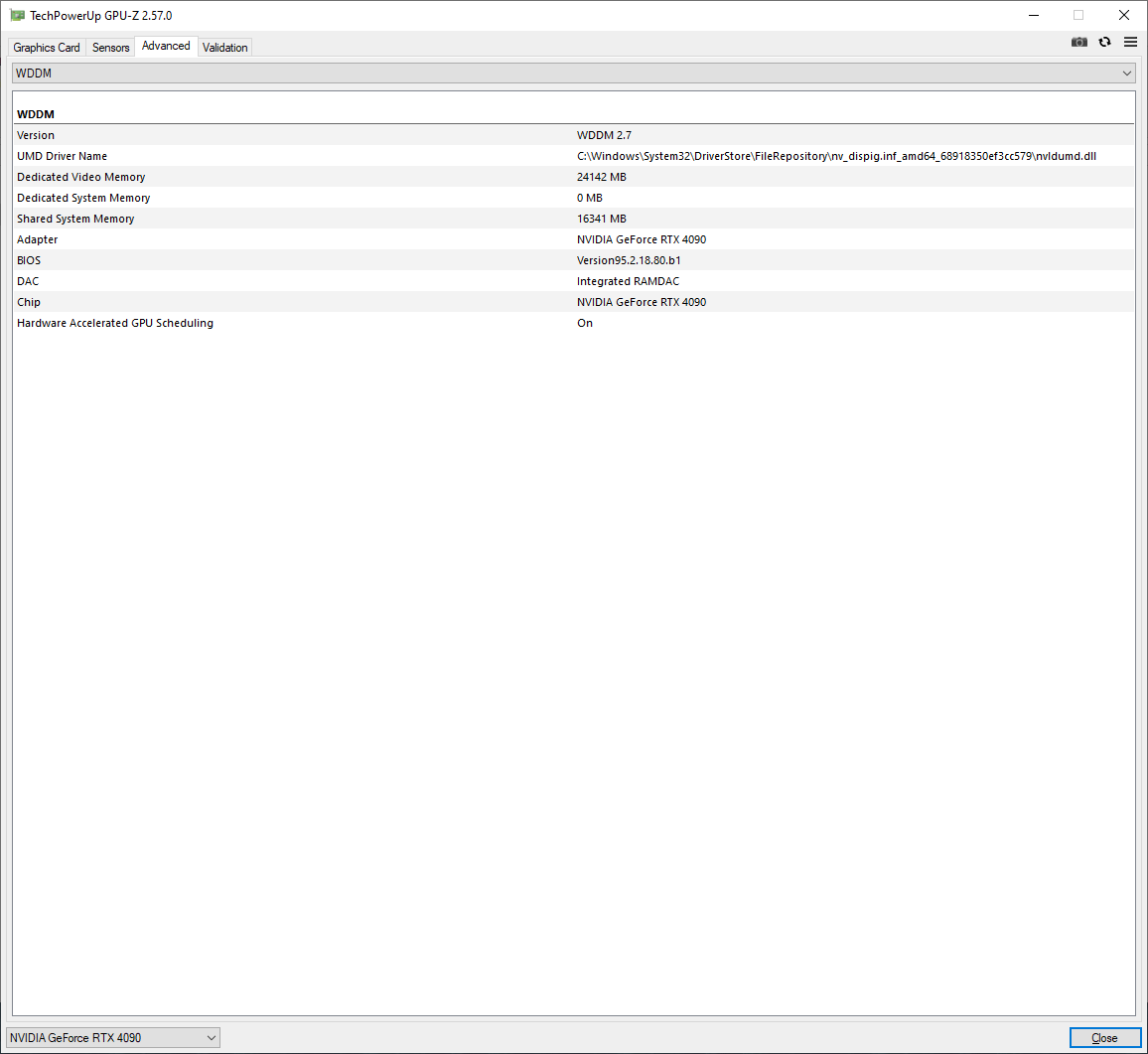
Task: Select the BIOS row label
Action: (x=29, y=260)
